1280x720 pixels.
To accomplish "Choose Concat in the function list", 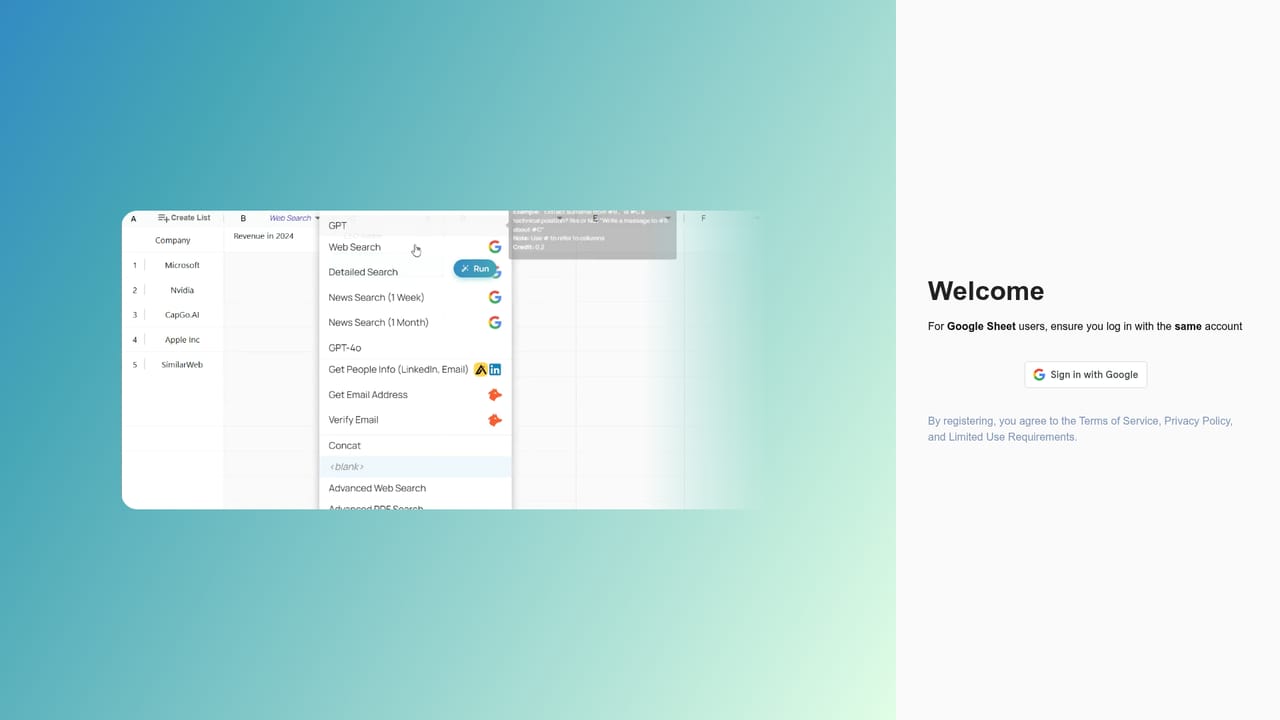I will (345, 446).
